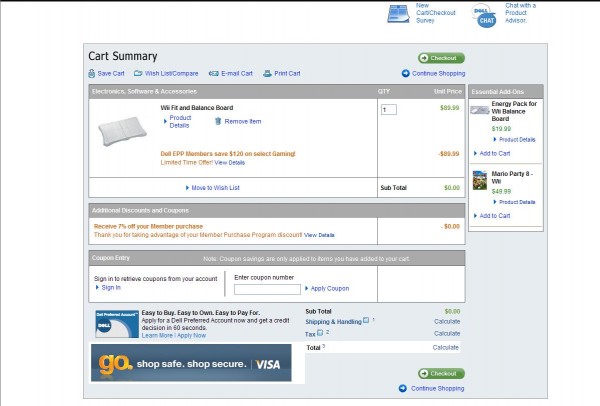
Task: Click the Wish List/Compare folder icon
Action: (138, 73)
